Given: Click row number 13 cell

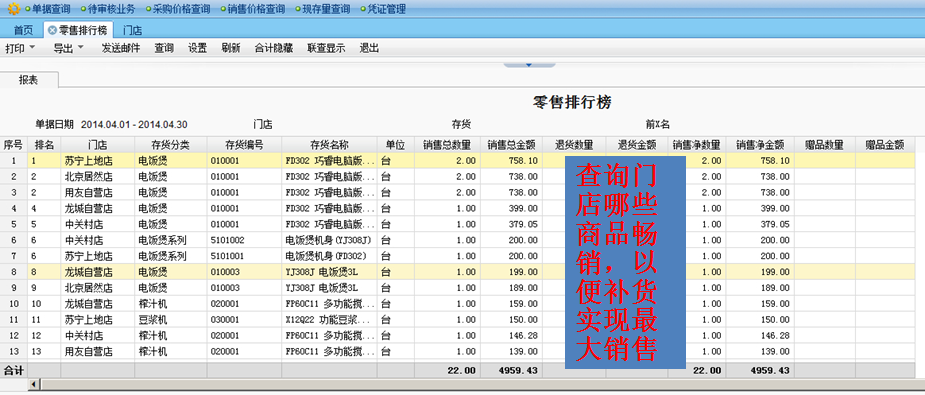Looking at the screenshot, I should tap(14, 352).
